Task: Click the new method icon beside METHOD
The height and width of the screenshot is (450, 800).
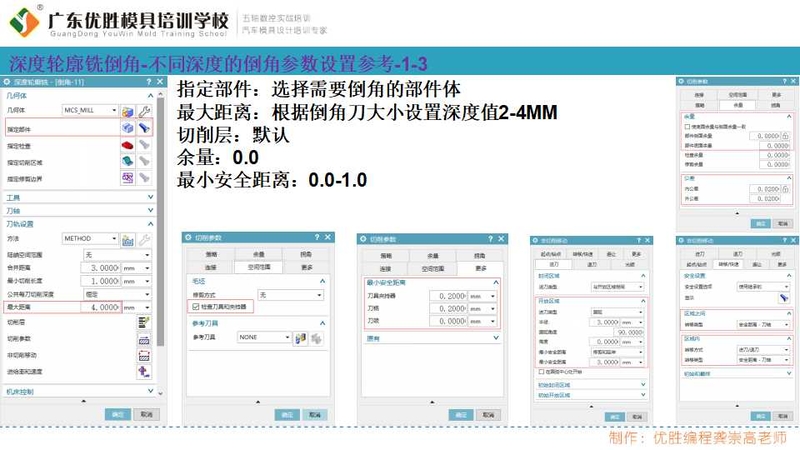Action: pos(128,239)
